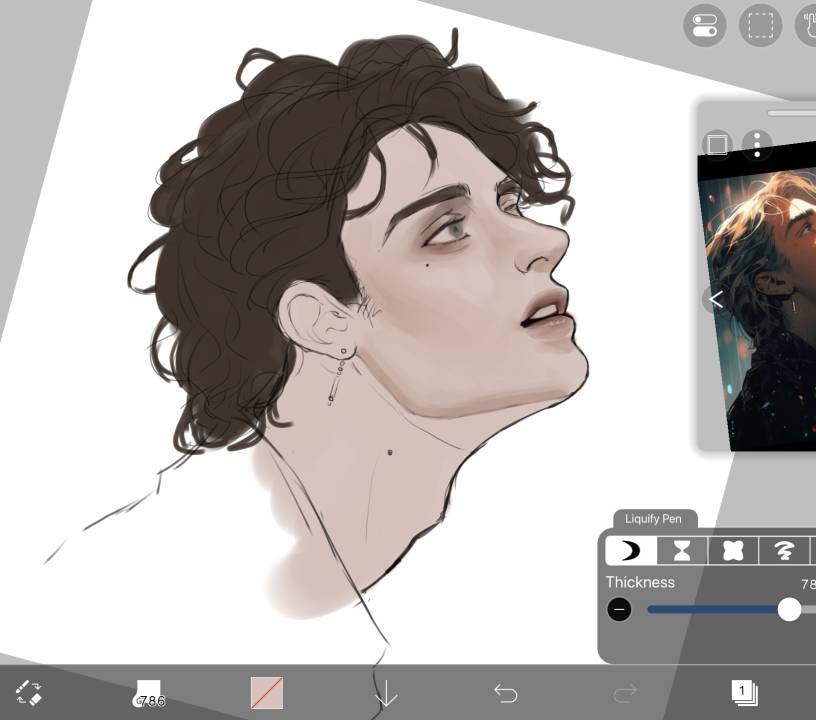Tap the cut-off hand icon at top right
The height and width of the screenshot is (720, 816).
(x=807, y=25)
